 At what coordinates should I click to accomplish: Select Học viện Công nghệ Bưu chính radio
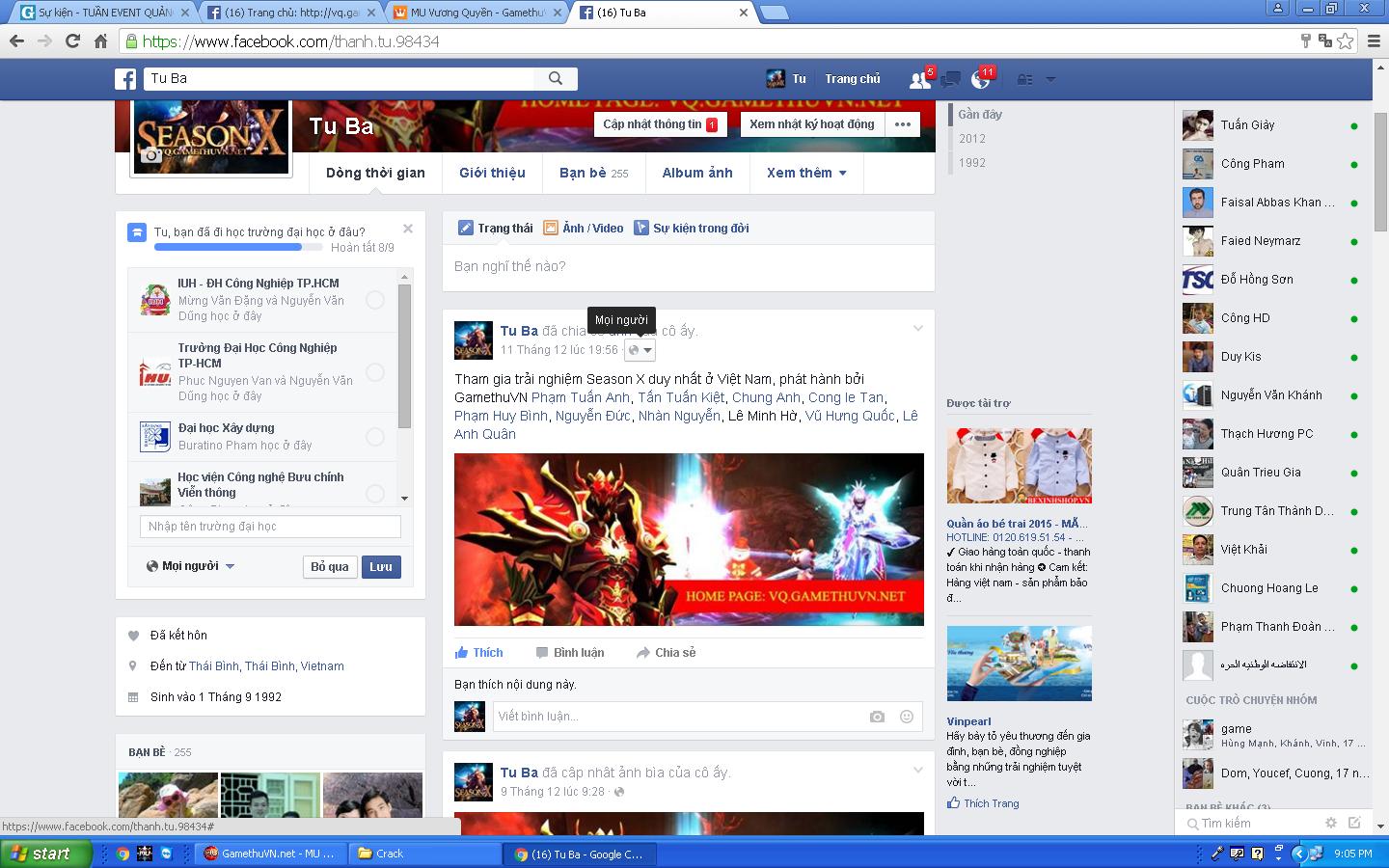pos(375,493)
